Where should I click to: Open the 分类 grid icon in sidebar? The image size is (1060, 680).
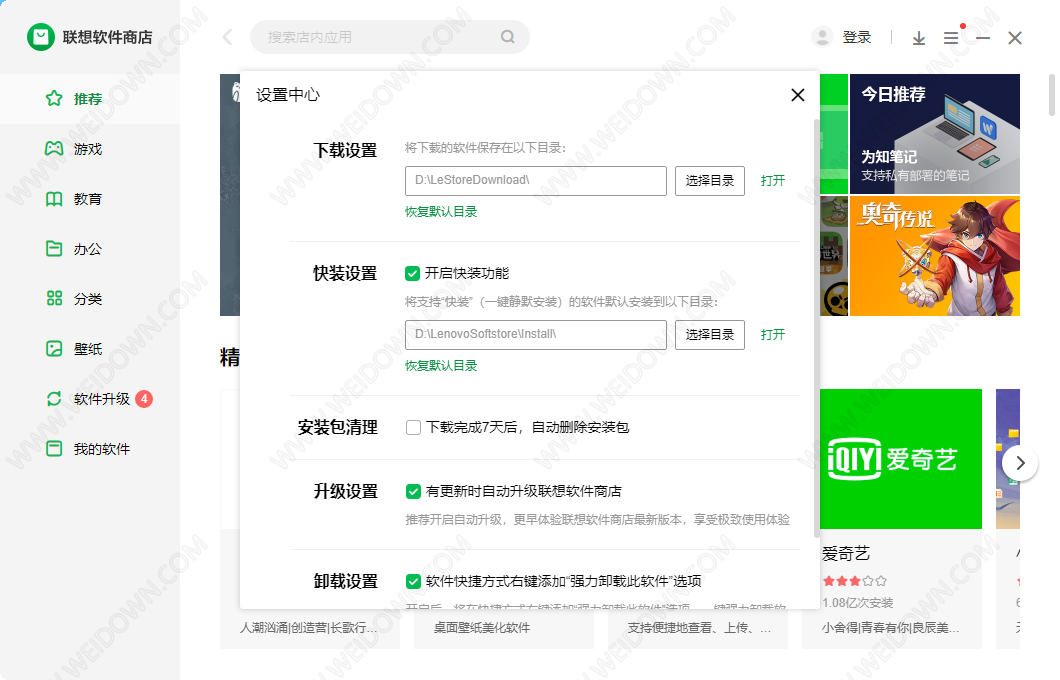pyautogui.click(x=54, y=299)
